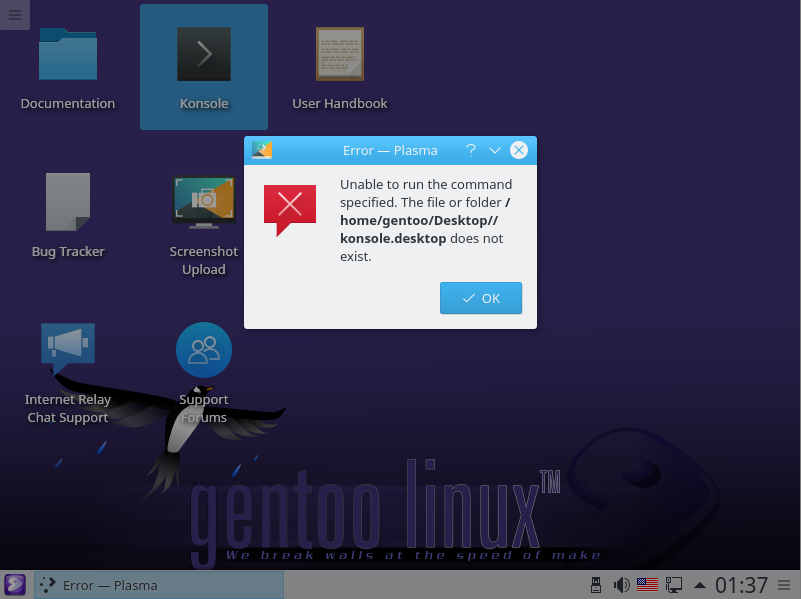Open the panel settings menu icon
The width and height of the screenshot is (801, 599).
784,585
